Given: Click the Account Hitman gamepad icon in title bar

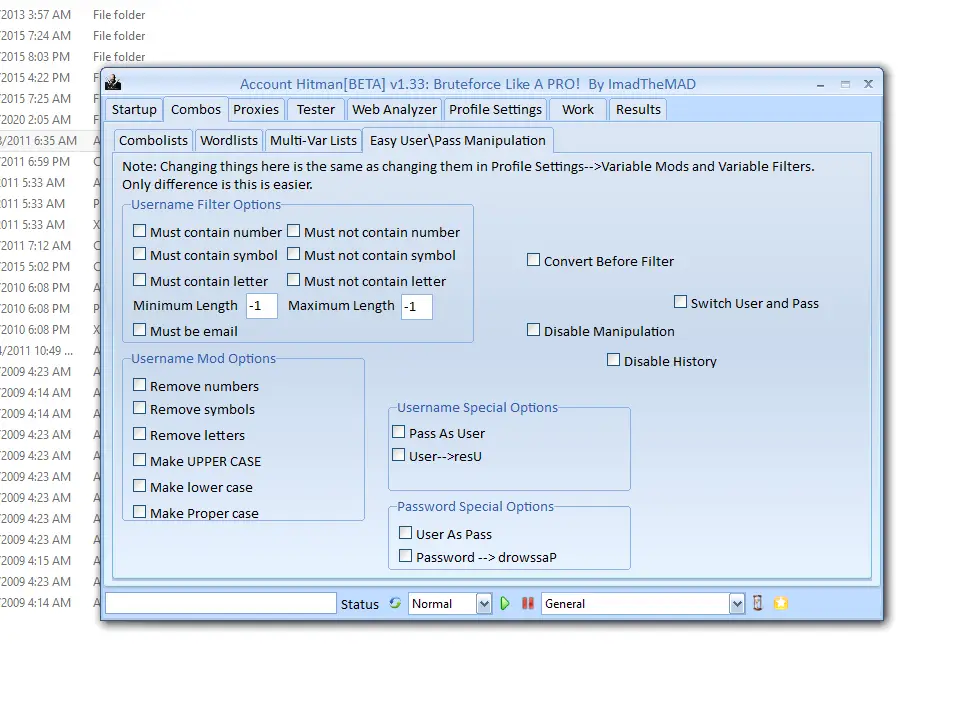Looking at the screenshot, I should (113, 83).
